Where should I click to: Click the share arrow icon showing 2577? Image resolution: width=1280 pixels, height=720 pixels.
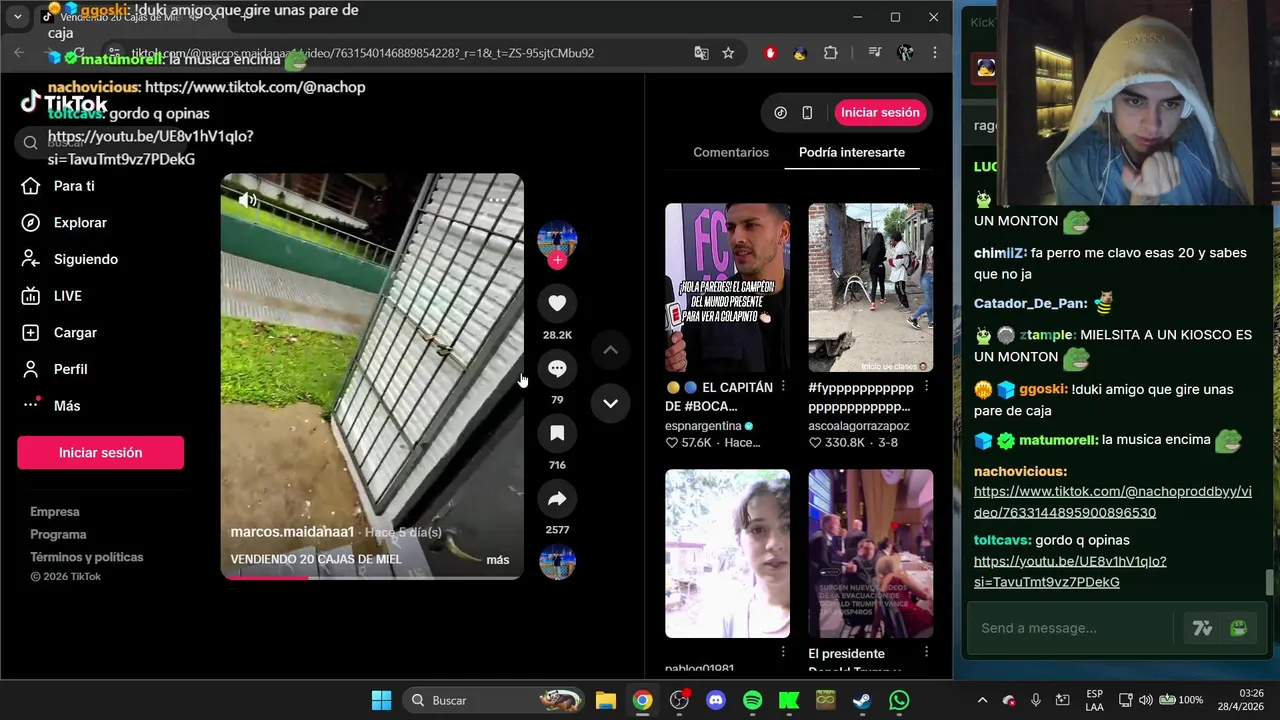557,499
